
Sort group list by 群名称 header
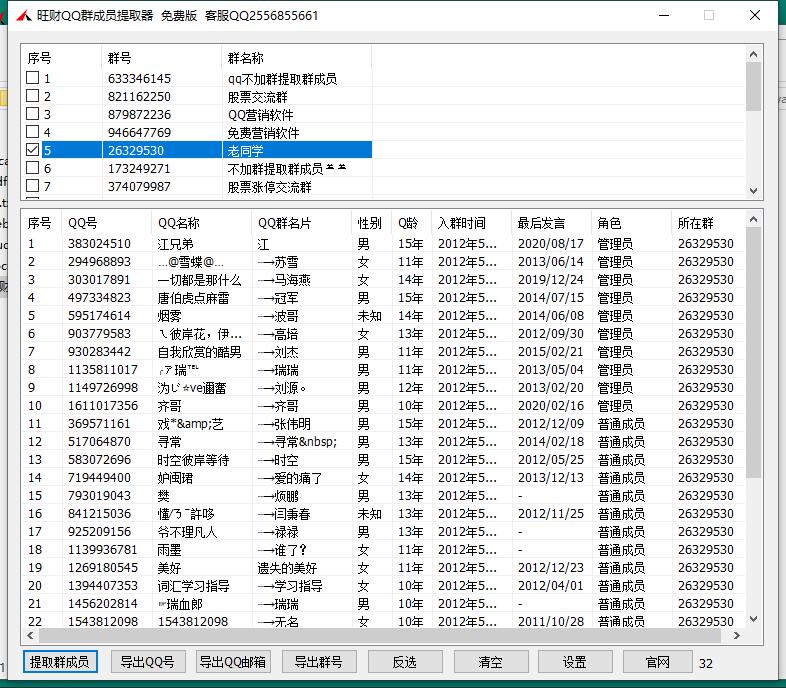point(296,58)
